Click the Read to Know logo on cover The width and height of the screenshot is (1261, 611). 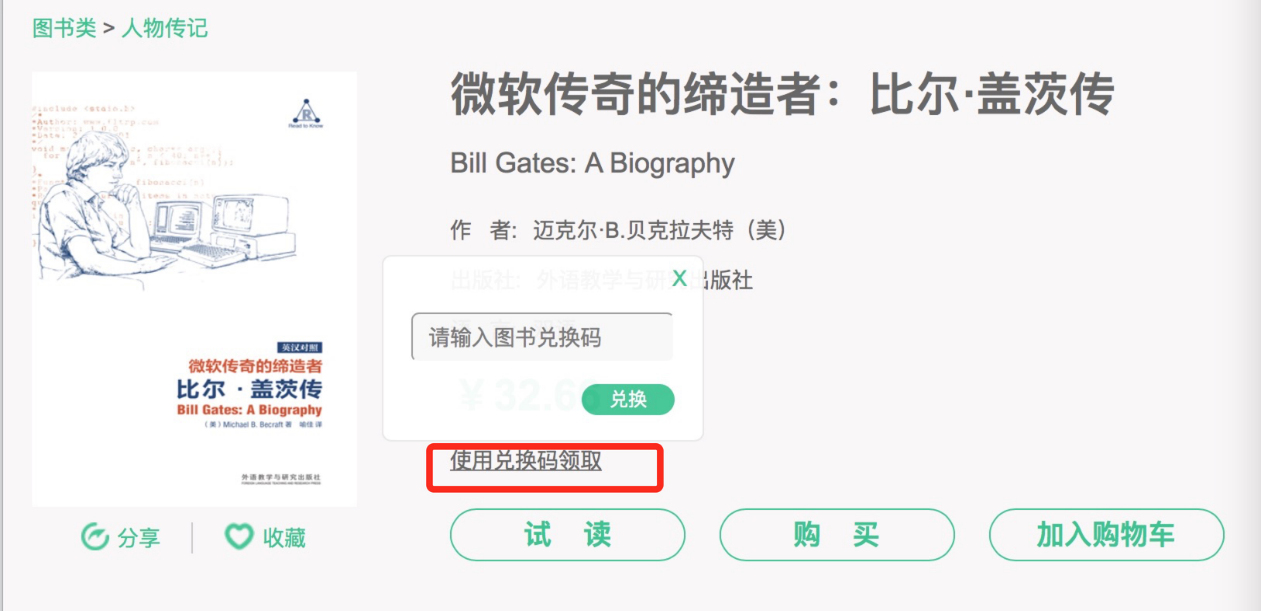point(307,112)
